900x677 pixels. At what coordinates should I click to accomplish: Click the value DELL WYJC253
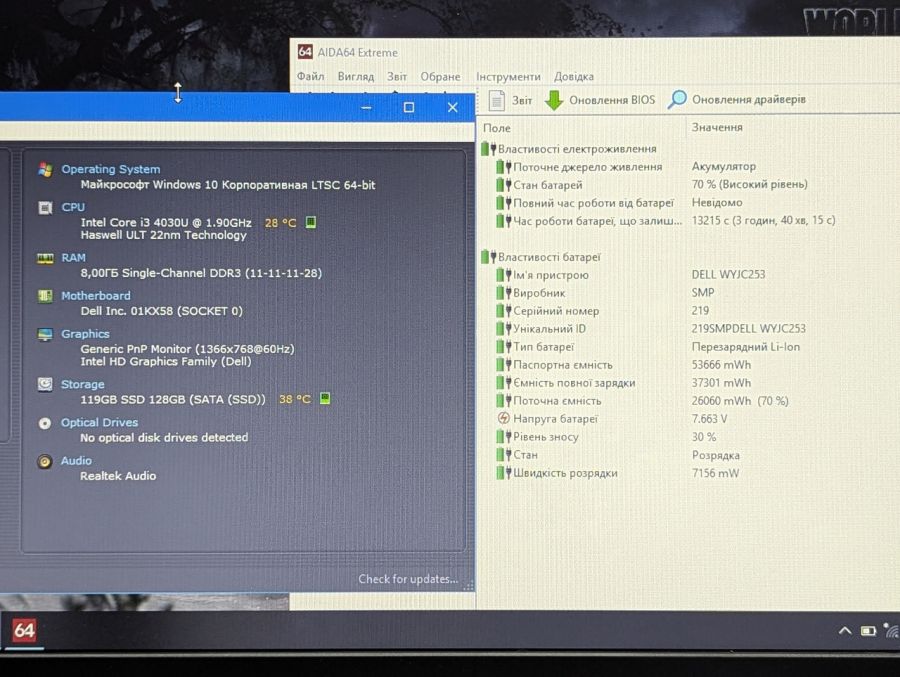coord(728,274)
